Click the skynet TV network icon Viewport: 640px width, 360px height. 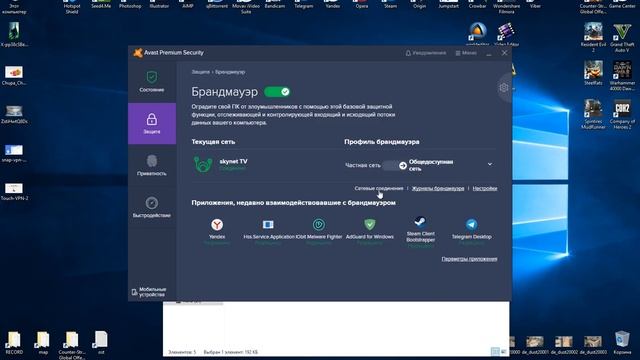point(203,164)
